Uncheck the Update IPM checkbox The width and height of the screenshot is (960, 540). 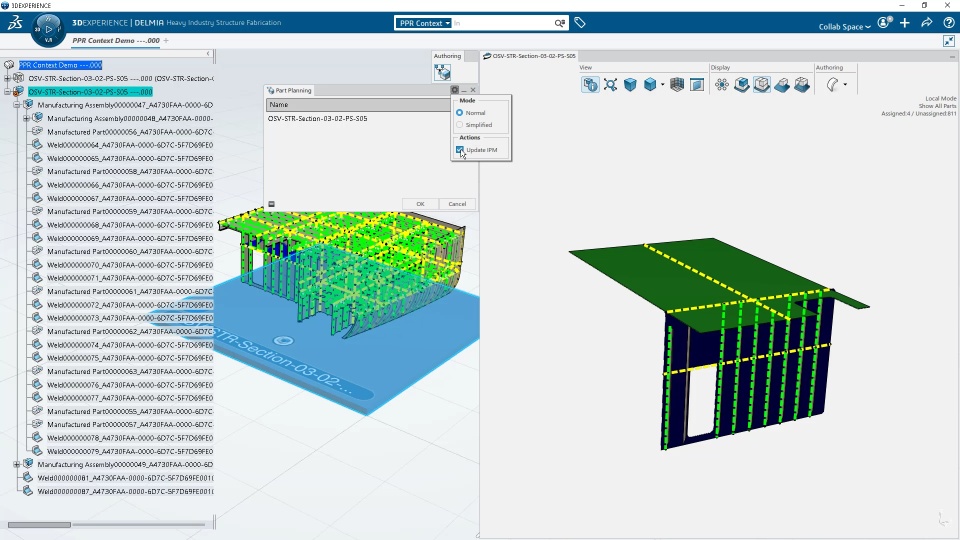[x=460, y=149]
